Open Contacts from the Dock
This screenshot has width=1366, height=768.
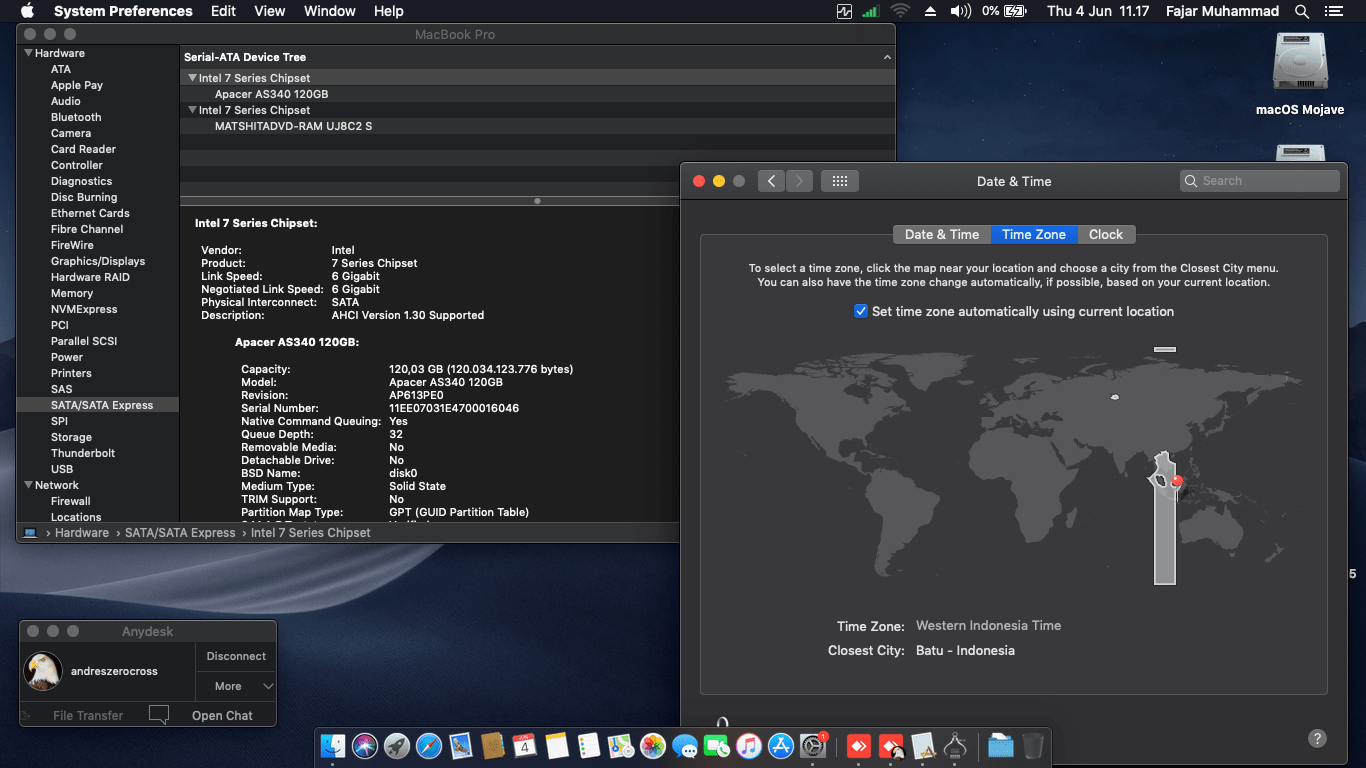(493, 746)
